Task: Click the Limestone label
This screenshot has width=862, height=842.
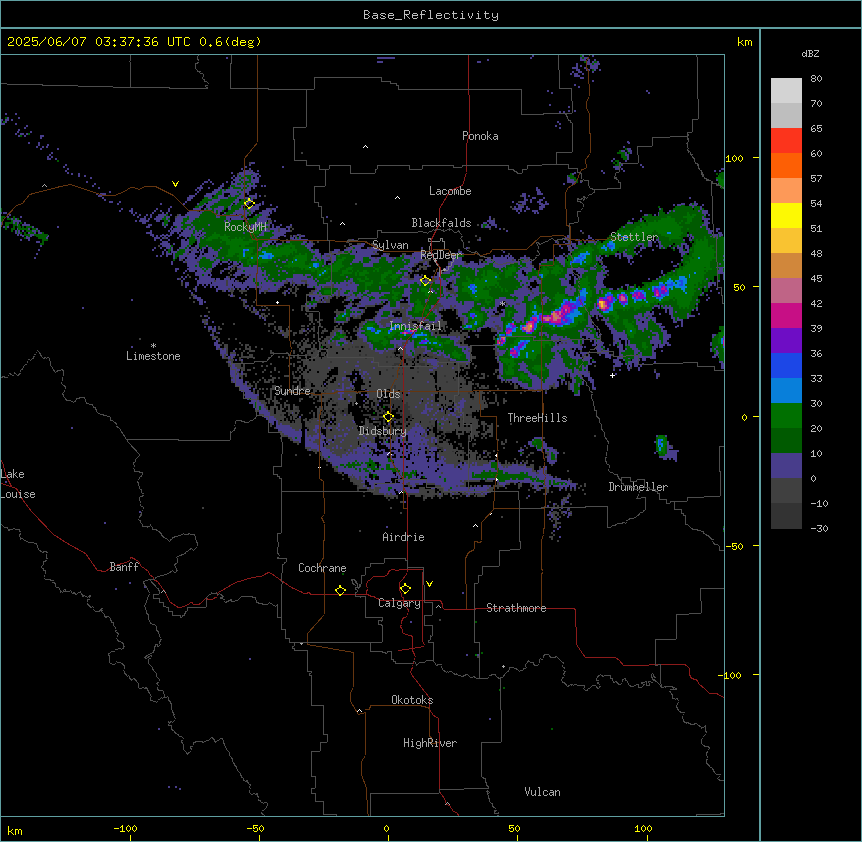Action: click(x=153, y=356)
